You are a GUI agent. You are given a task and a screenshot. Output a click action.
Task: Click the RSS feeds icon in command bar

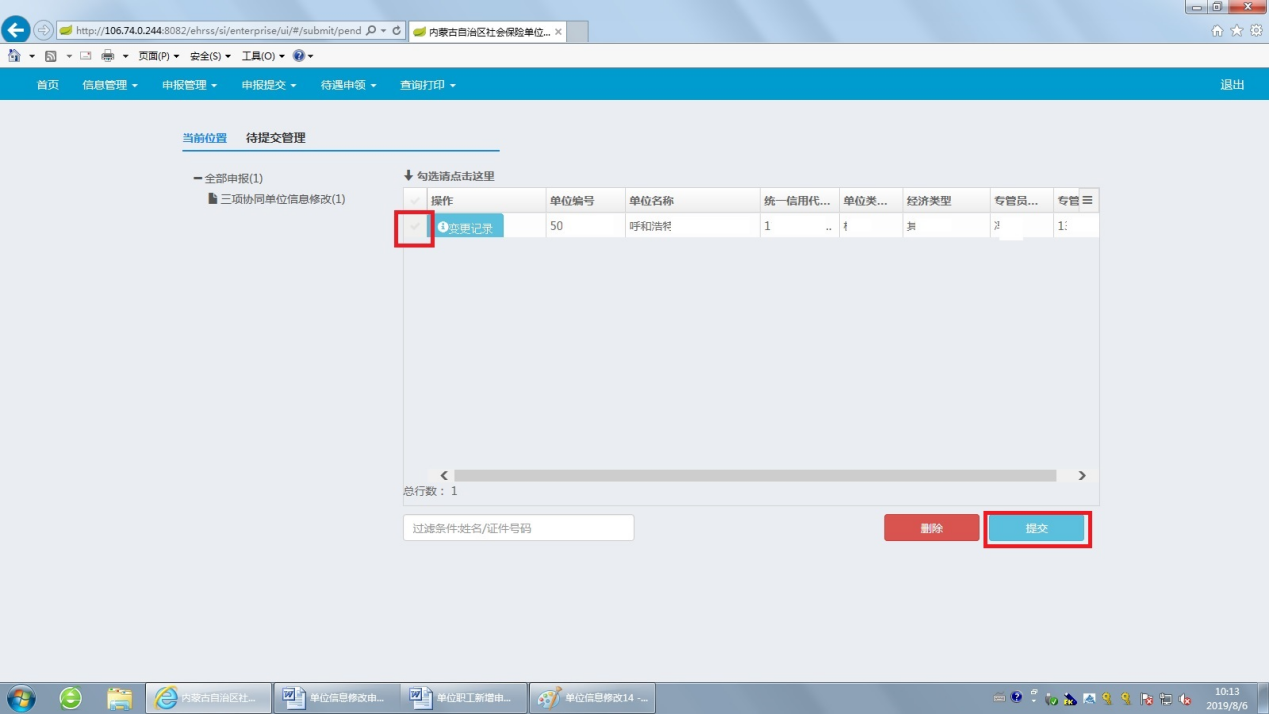(51, 56)
